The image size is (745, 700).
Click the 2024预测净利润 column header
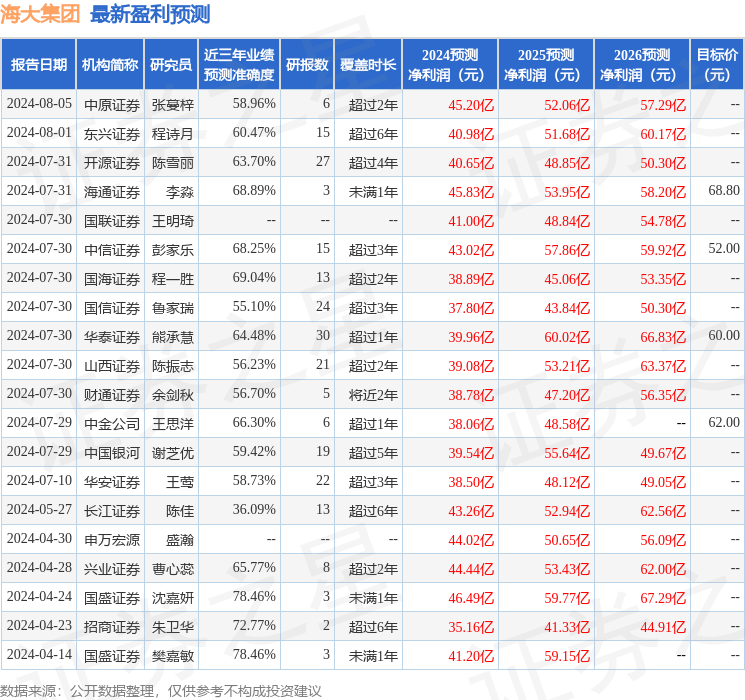[x=450, y=65]
